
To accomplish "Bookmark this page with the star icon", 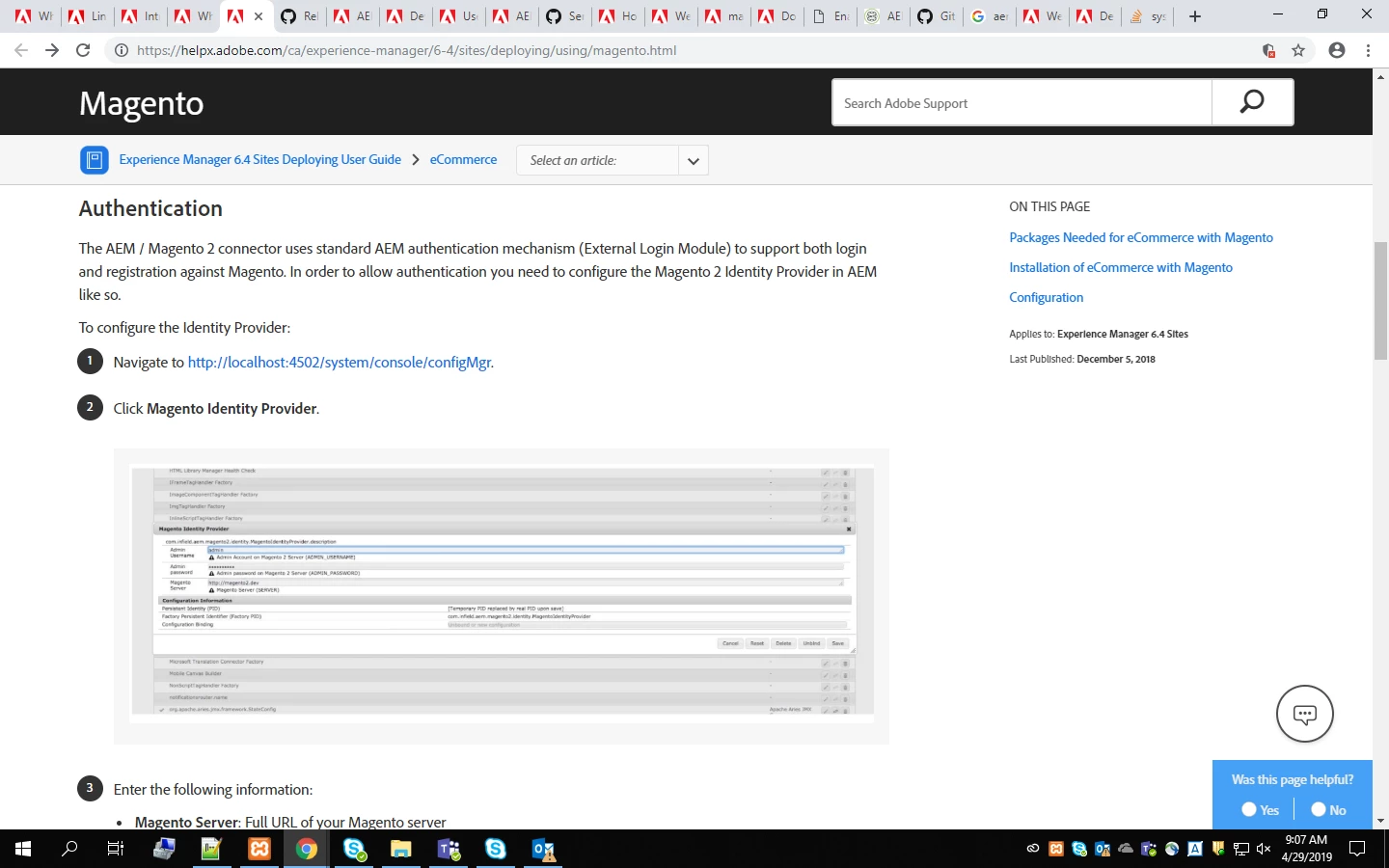I will point(1298,50).
